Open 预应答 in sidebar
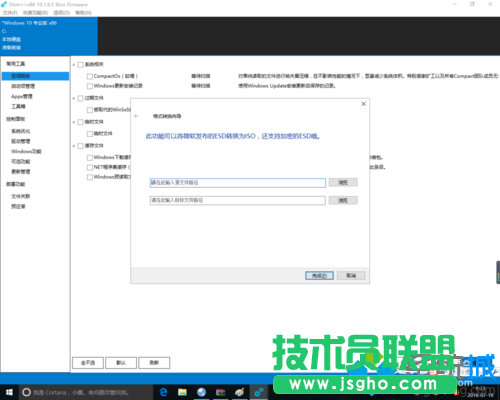 tap(18, 206)
